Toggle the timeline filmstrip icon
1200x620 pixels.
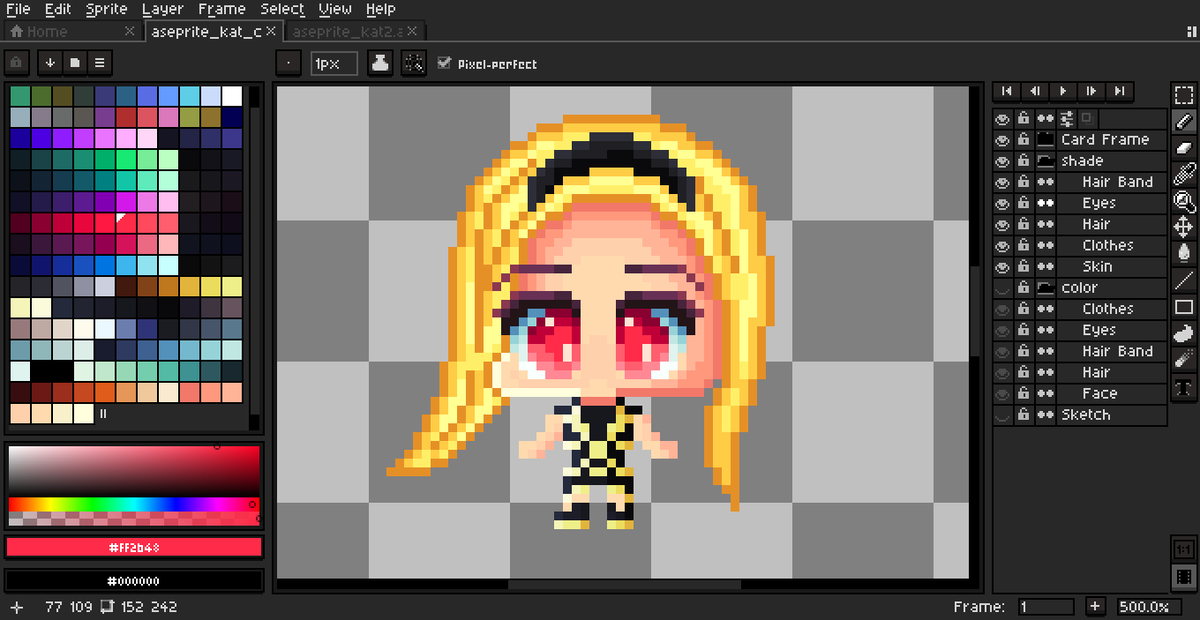[1184, 576]
